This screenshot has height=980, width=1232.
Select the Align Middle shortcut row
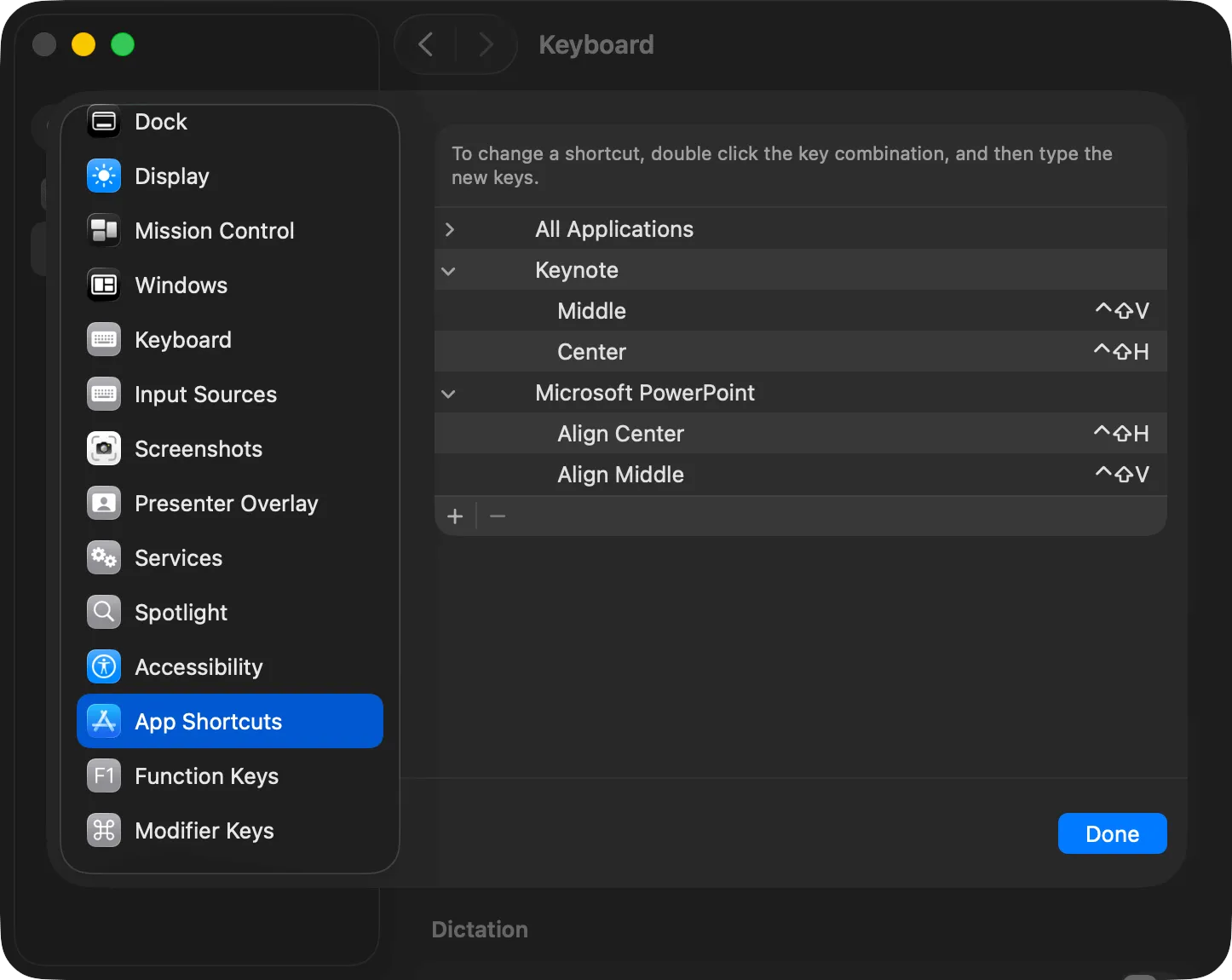tap(799, 475)
